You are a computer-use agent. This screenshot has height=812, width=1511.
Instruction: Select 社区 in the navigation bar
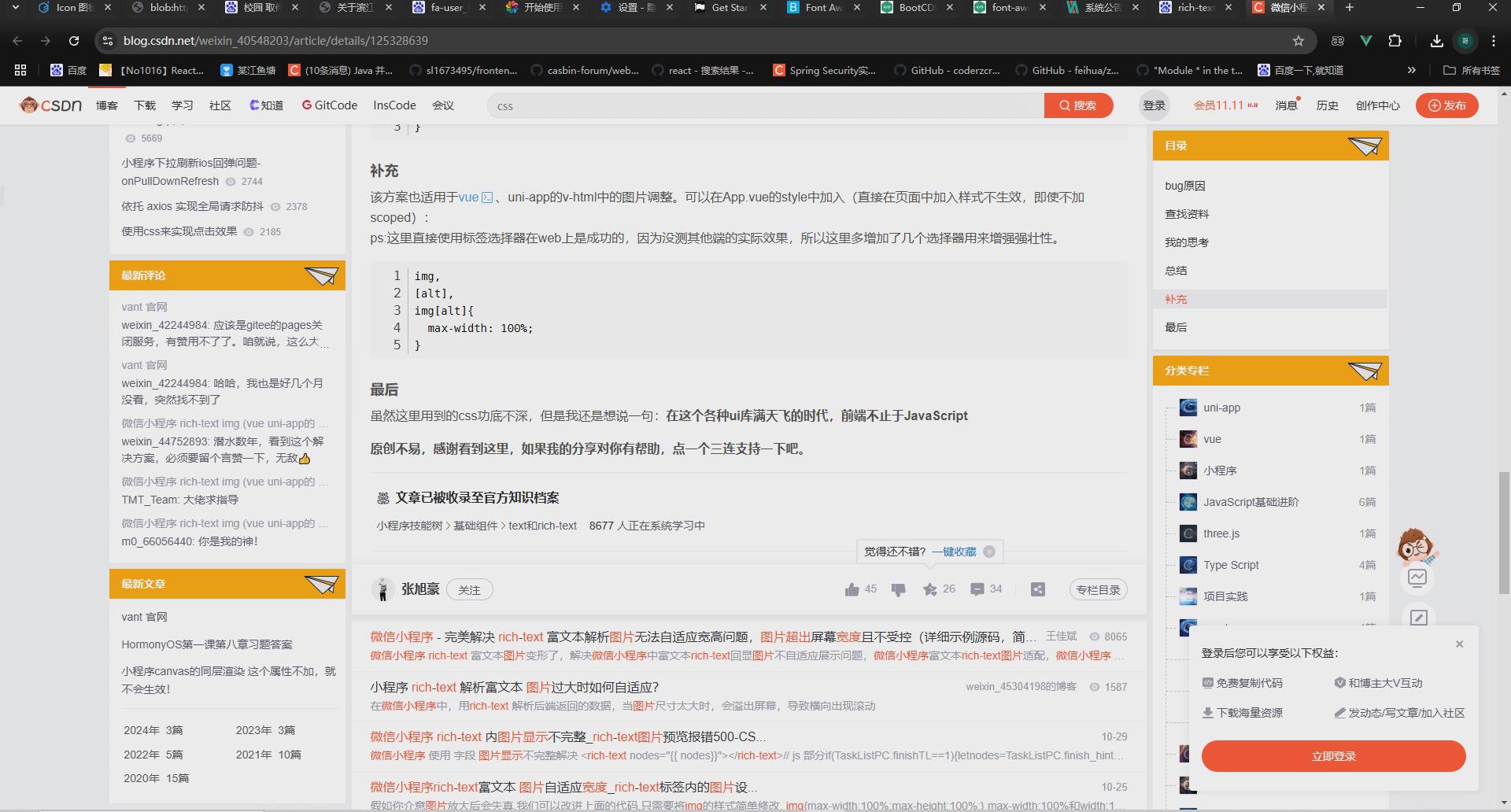click(220, 105)
